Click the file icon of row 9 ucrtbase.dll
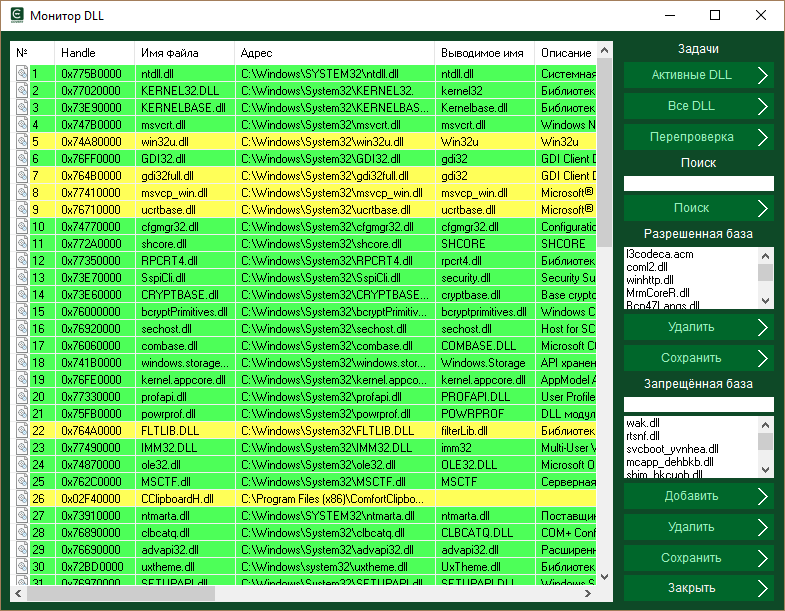785x611 pixels. click(21, 210)
